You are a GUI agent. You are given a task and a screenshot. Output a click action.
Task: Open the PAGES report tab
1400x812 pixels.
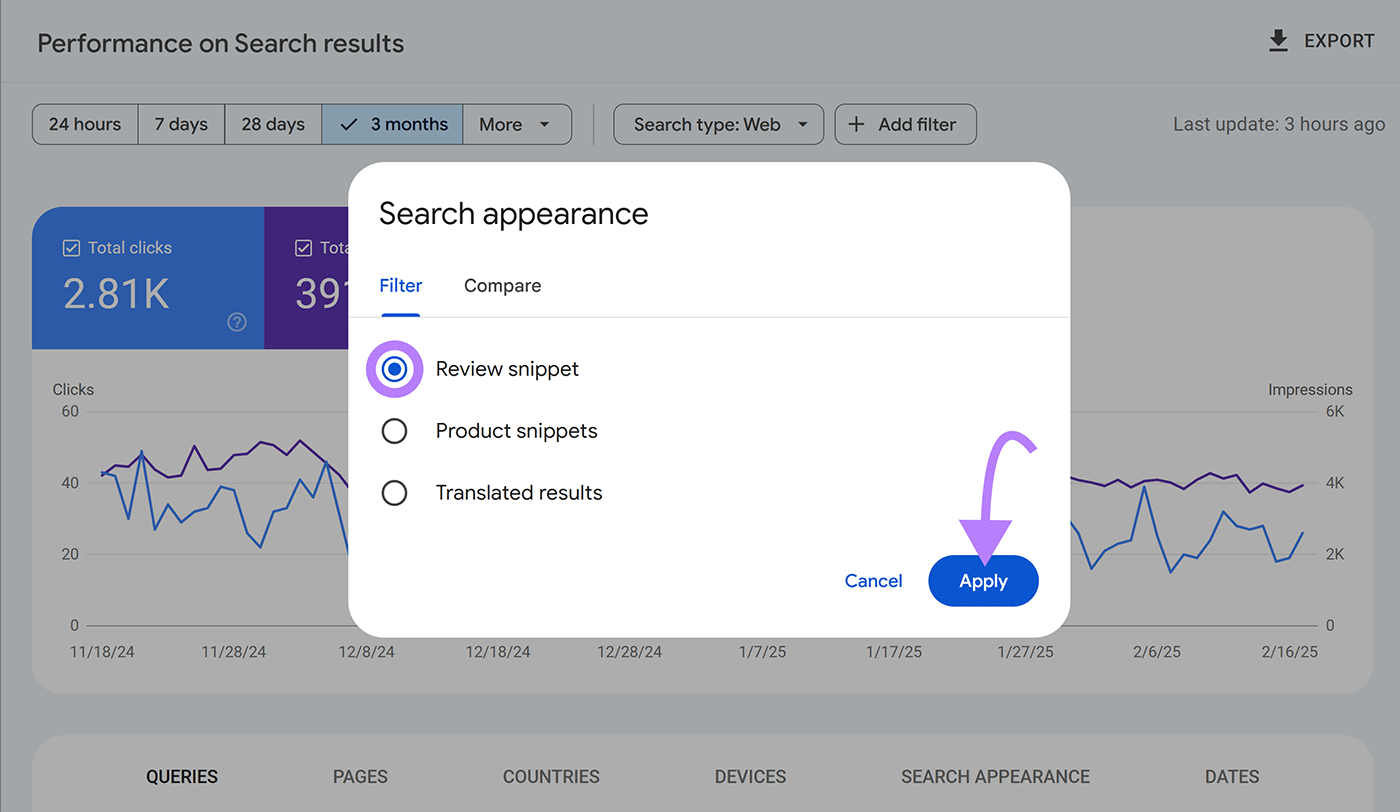[x=360, y=777]
